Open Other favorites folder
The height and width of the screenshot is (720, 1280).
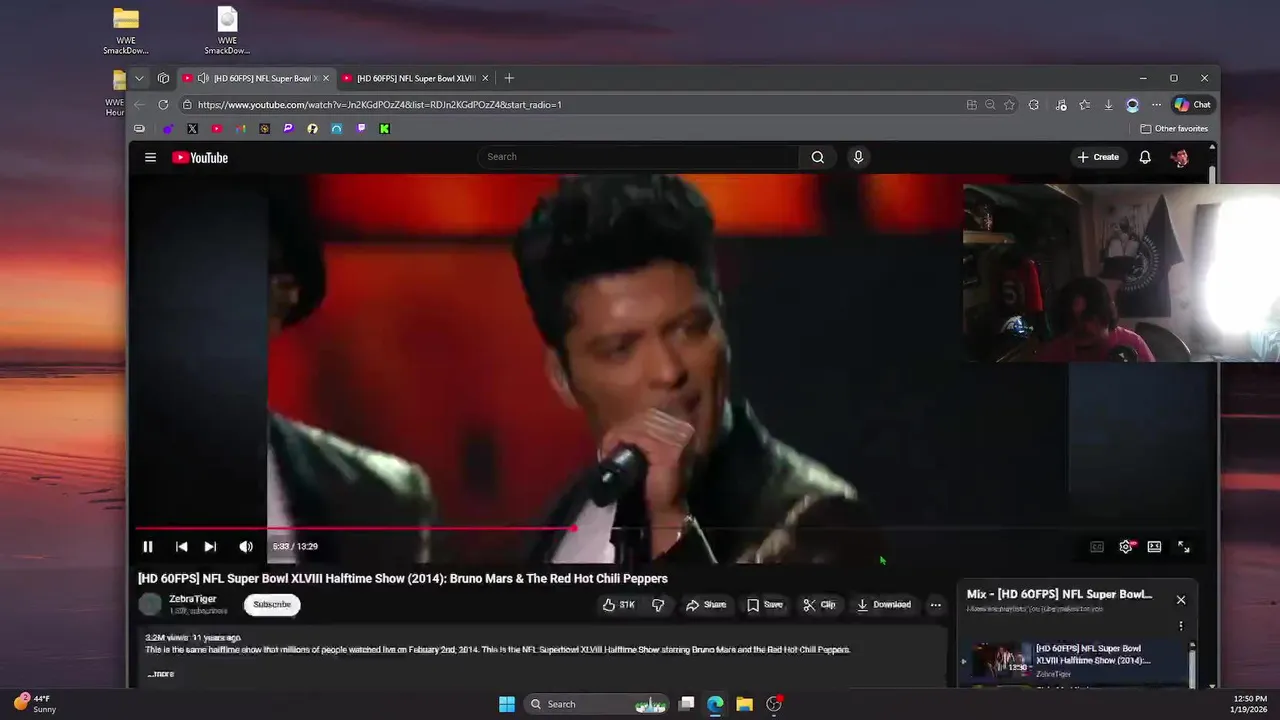point(1174,129)
